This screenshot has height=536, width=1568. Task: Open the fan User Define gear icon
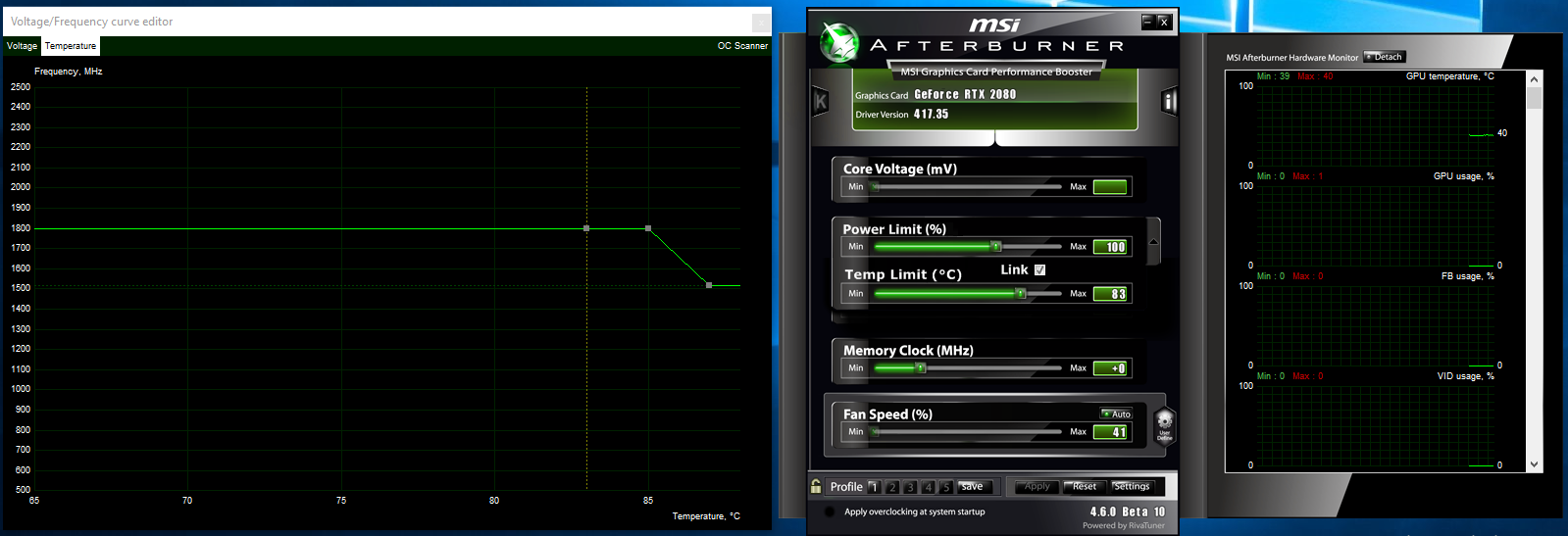(1164, 425)
